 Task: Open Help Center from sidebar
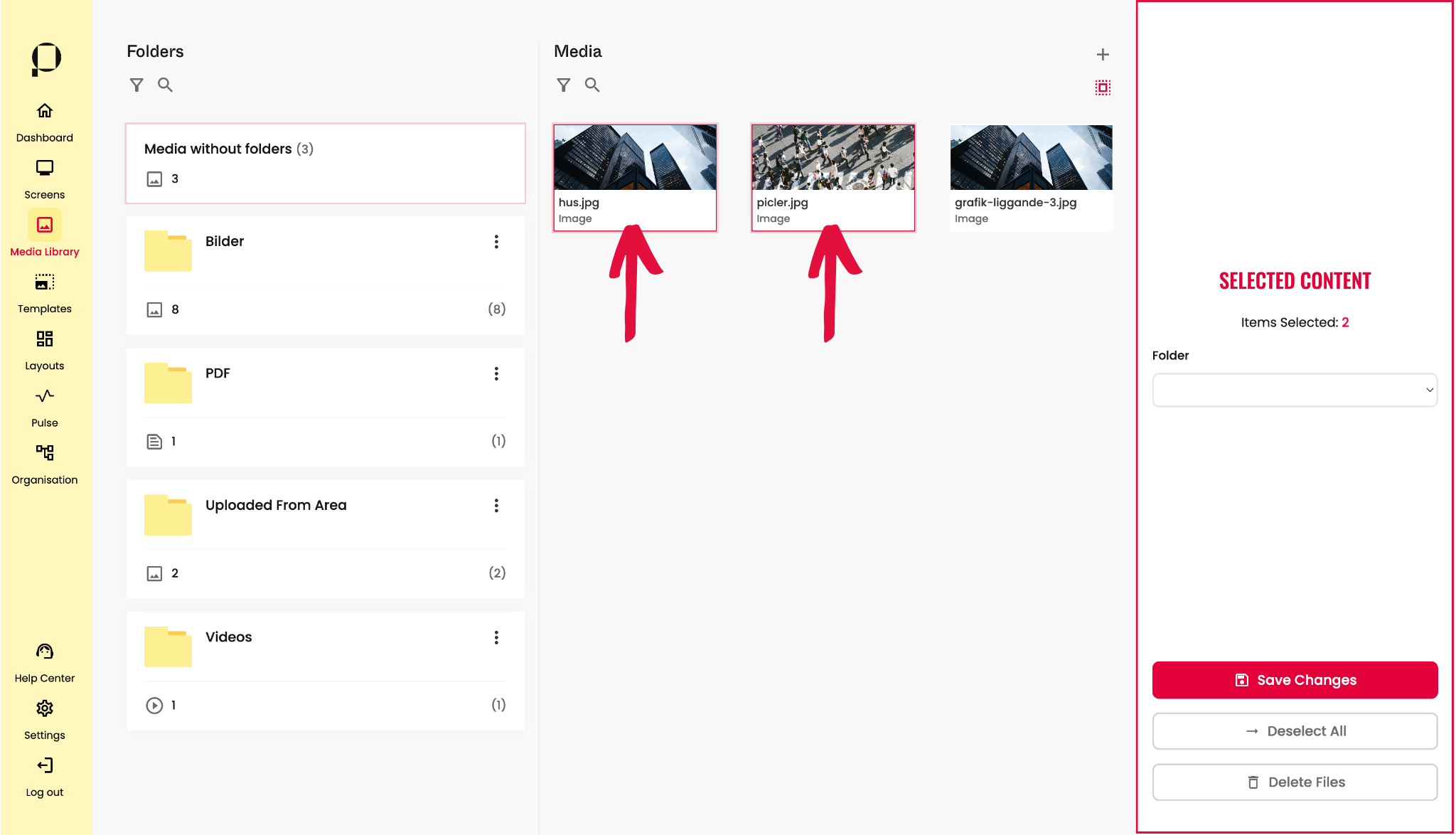click(45, 662)
